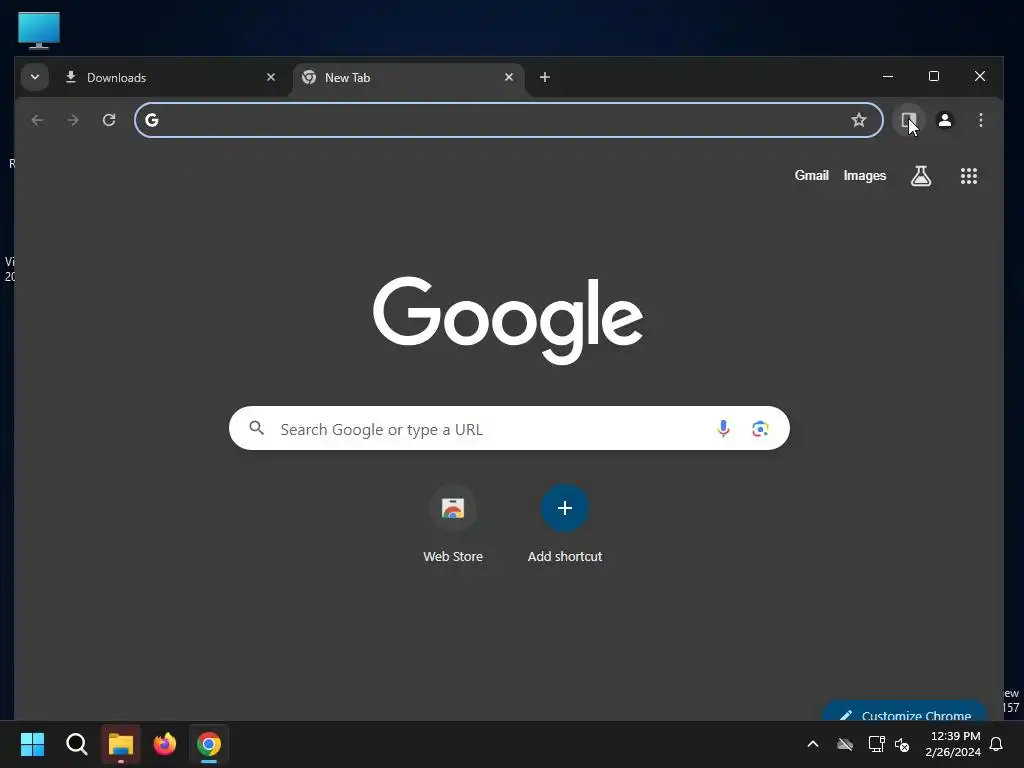This screenshot has width=1024, height=768.
Task: Open network status tray icon
Action: pyautogui.click(x=876, y=744)
